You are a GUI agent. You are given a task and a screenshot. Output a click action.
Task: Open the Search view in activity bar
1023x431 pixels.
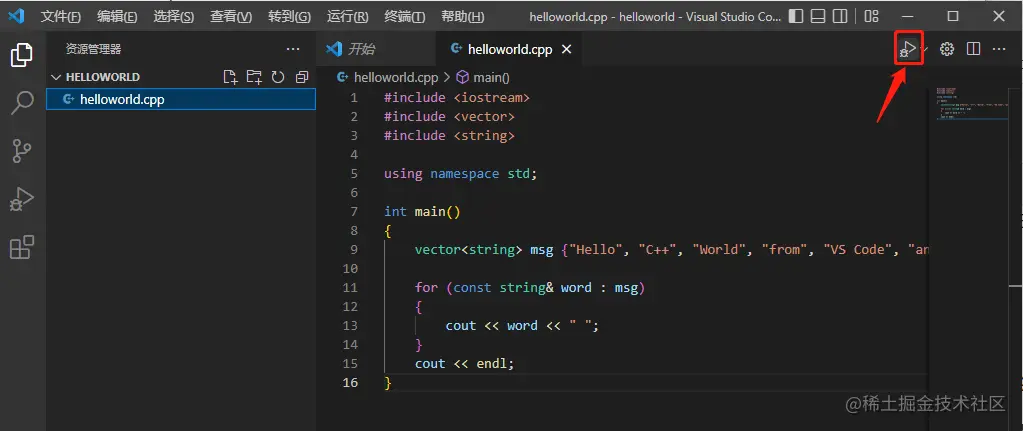[x=22, y=103]
